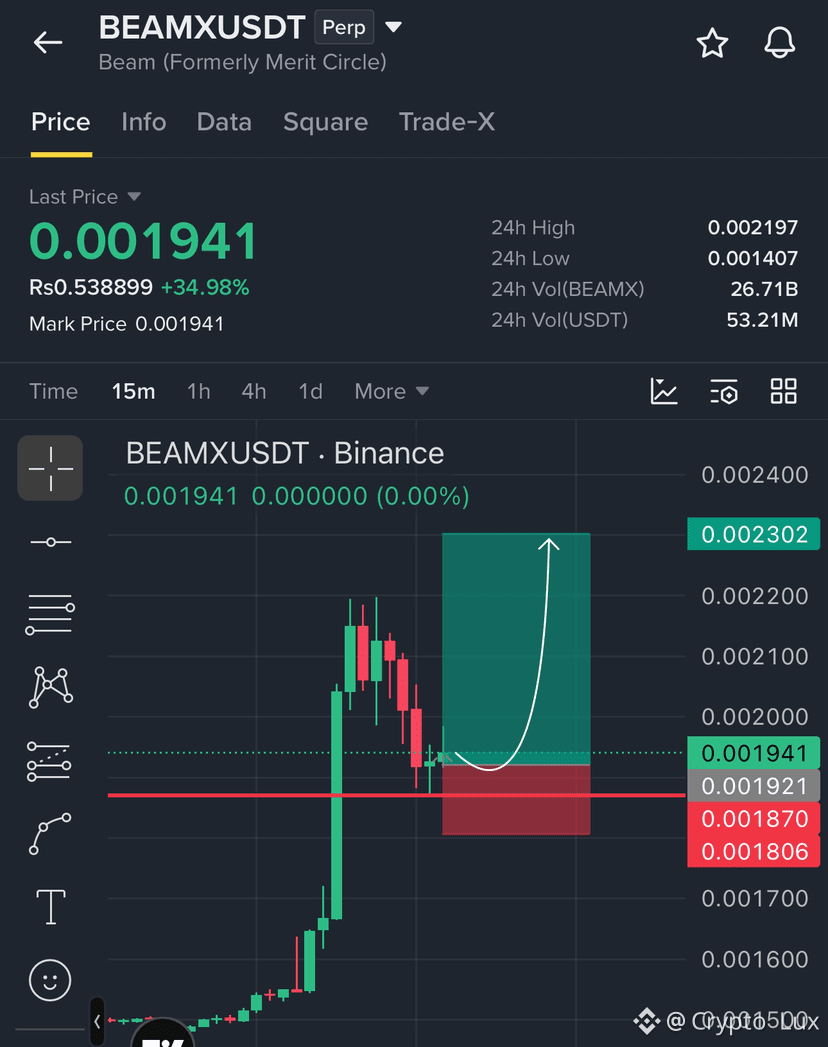Click the 0.001806 stop price label
Viewport: 828px width, 1047px height.
[x=754, y=851]
